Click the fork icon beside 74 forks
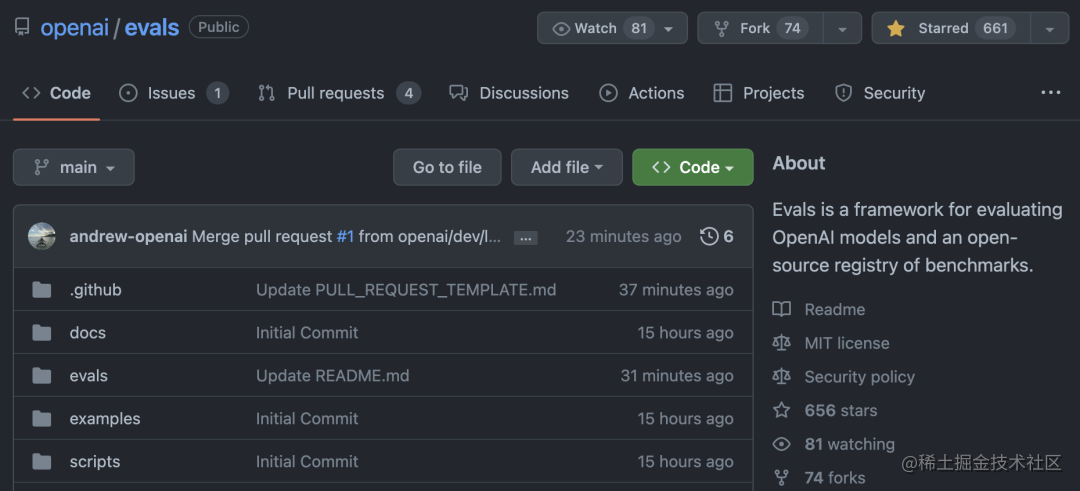 coord(781,477)
